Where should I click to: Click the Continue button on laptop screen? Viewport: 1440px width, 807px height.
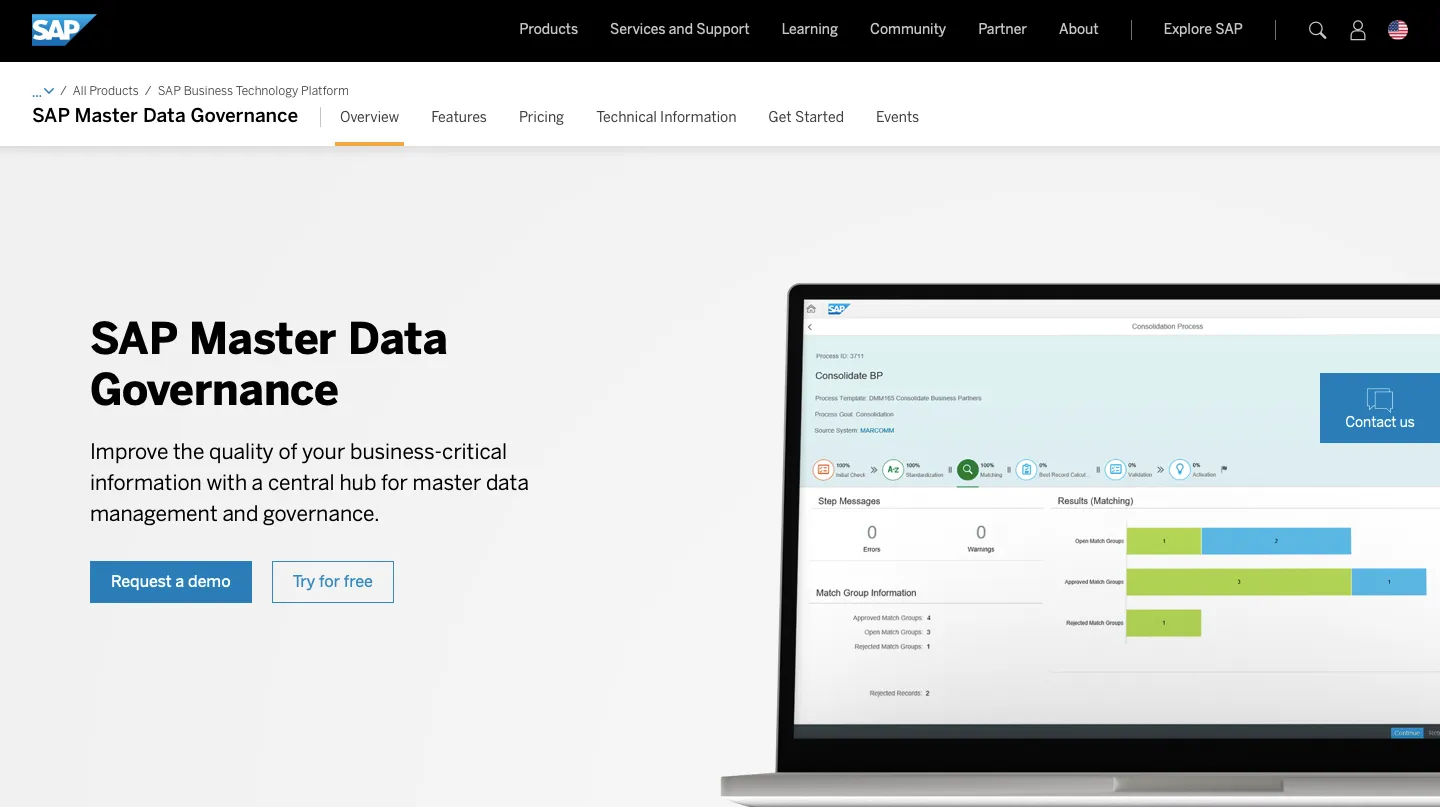(1407, 733)
